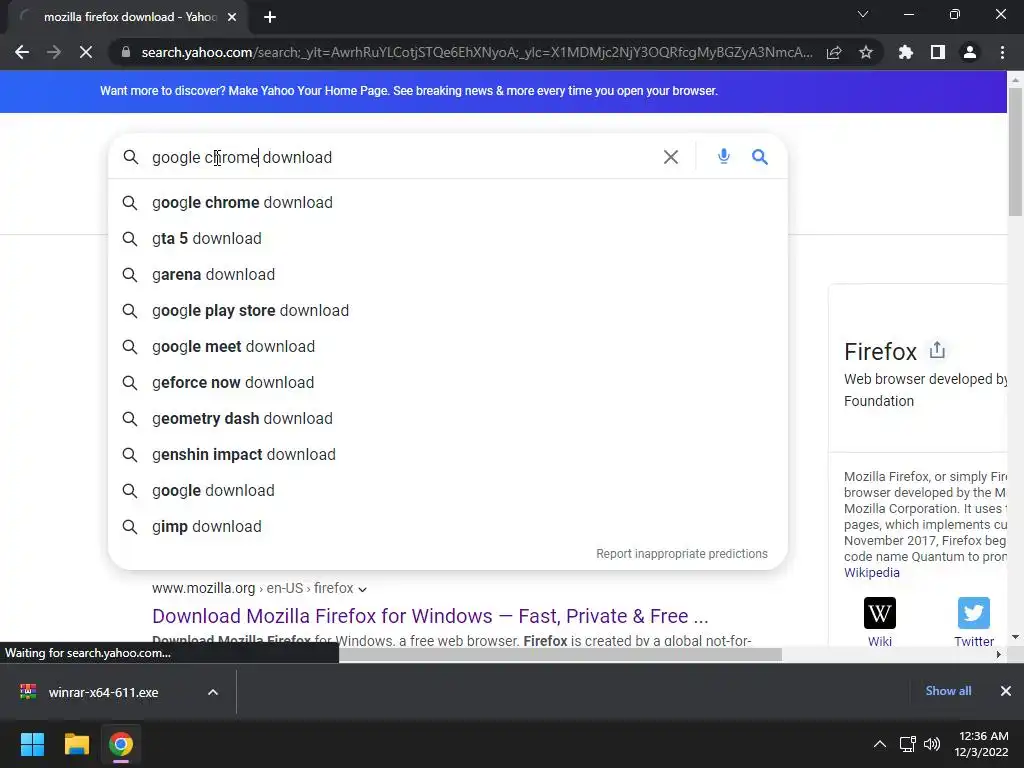Open a new tab with plus icon
The image size is (1024, 768).
270,17
